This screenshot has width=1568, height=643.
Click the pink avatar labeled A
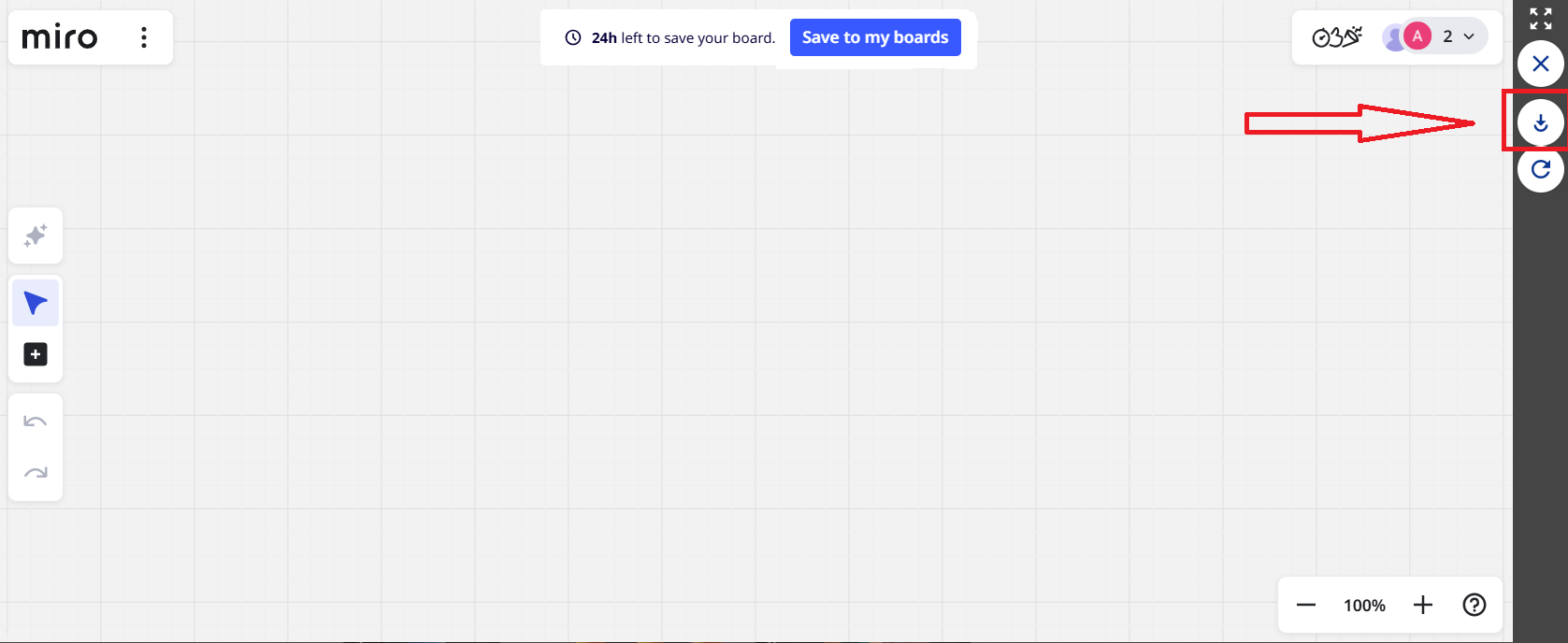click(1417, 36)
